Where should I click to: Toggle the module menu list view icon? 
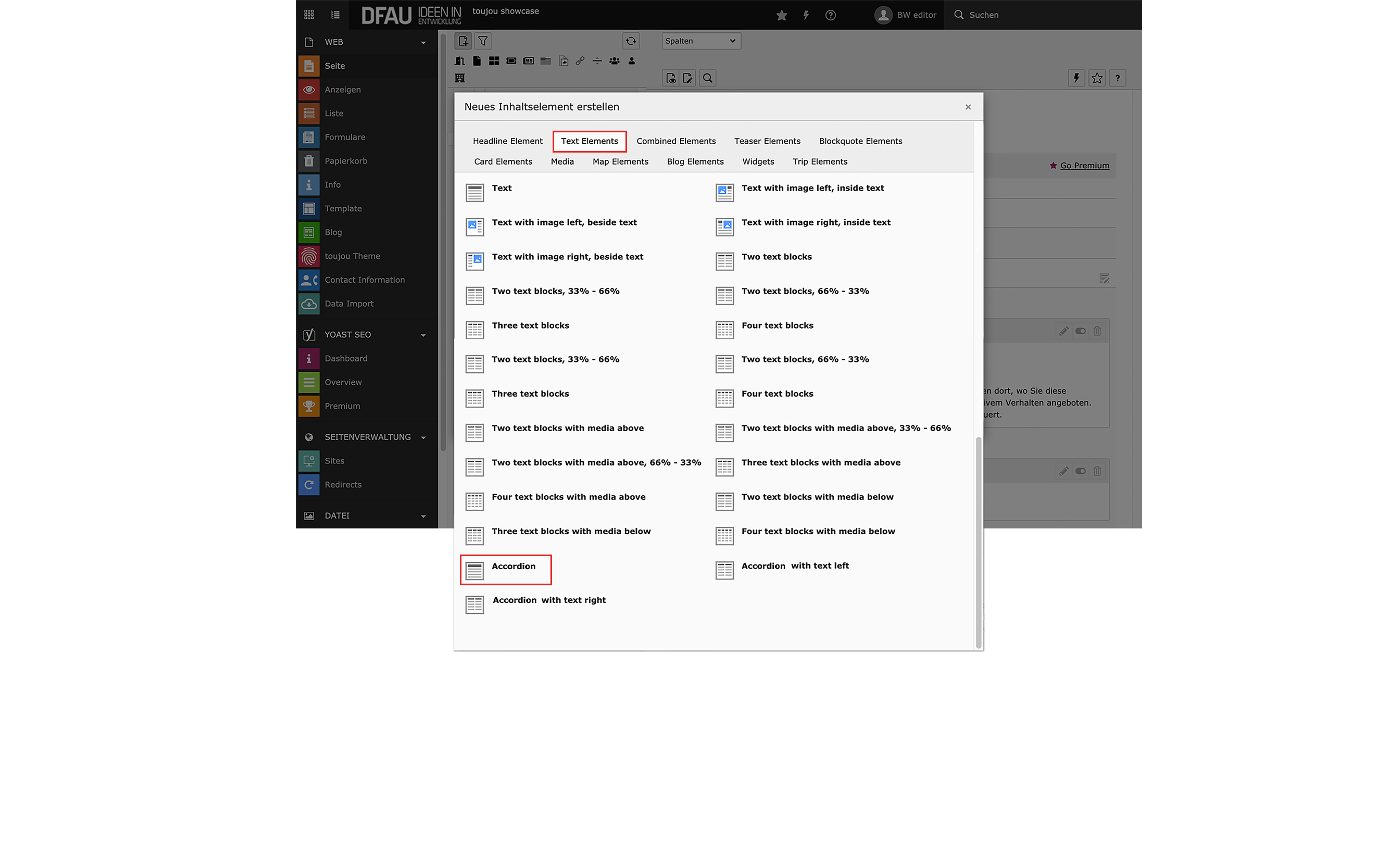click(x=335, y=15)
